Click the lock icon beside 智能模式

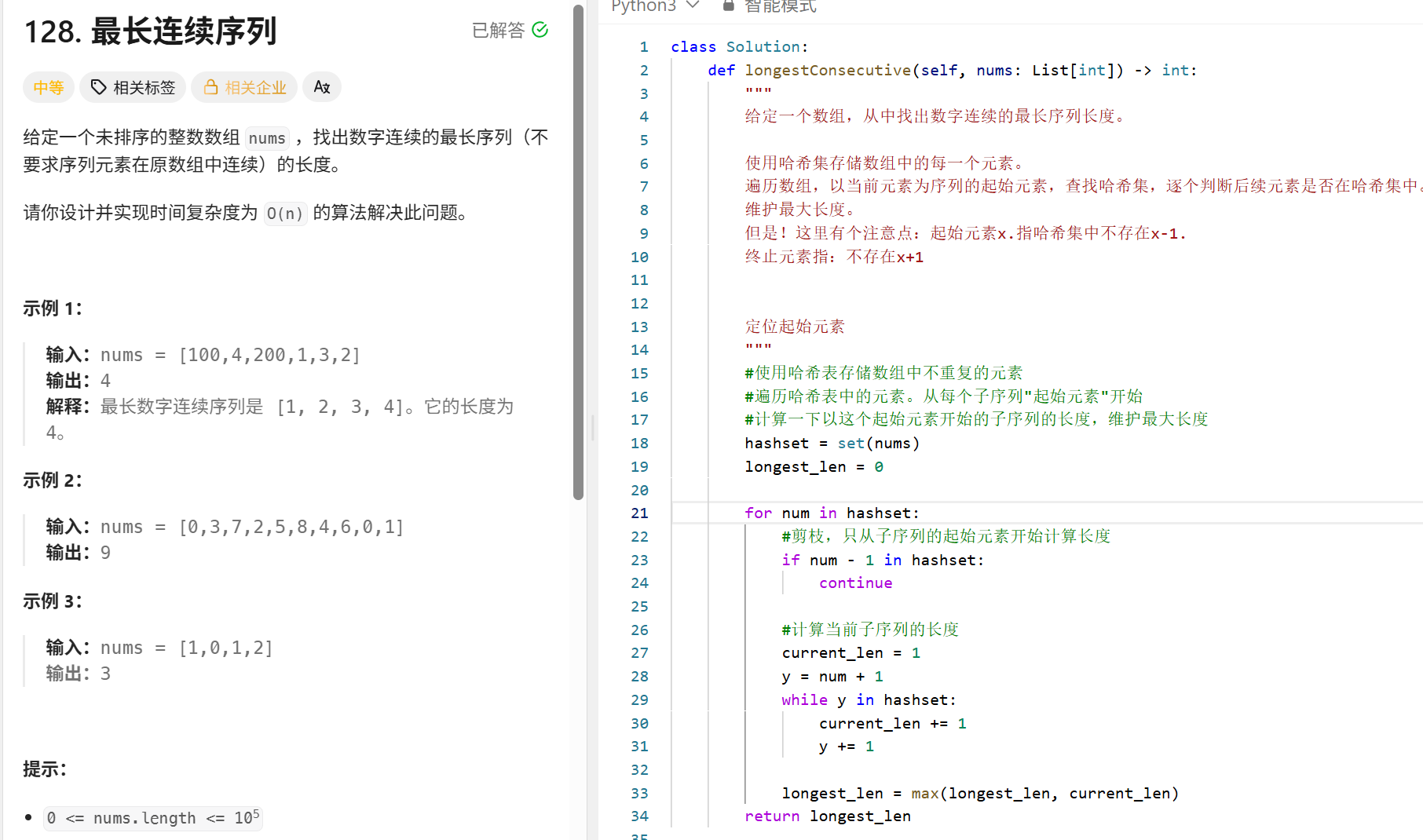click(x=727, y=6)
